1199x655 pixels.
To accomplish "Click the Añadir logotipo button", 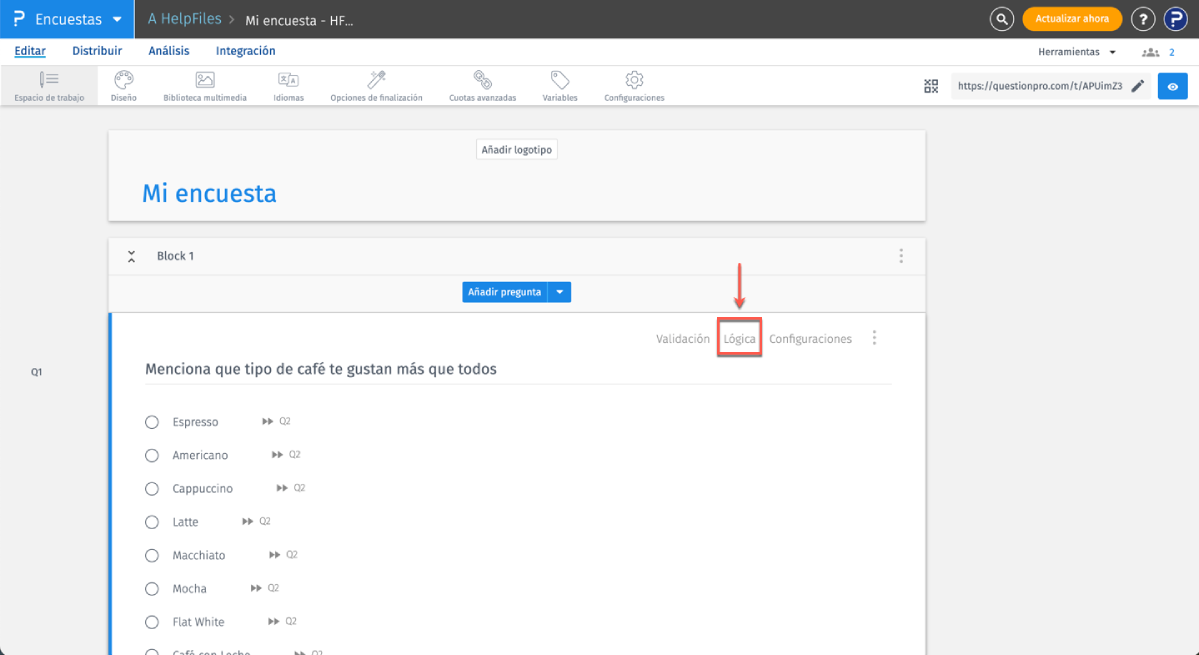I will [517, 150].
